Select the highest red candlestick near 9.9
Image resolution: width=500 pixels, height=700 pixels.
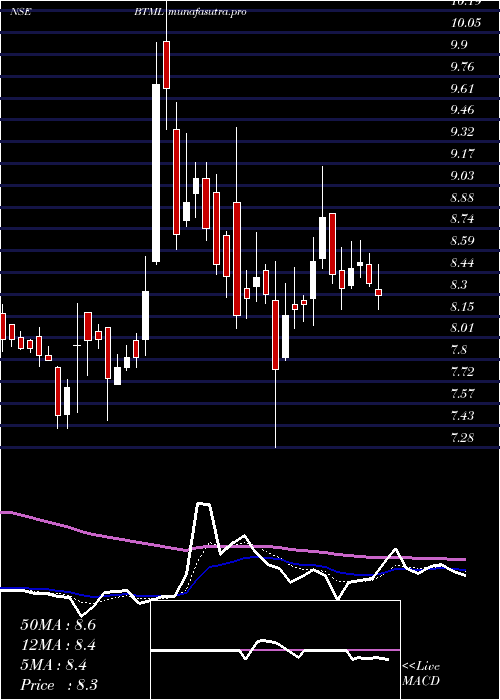click(x=167, y=65)
